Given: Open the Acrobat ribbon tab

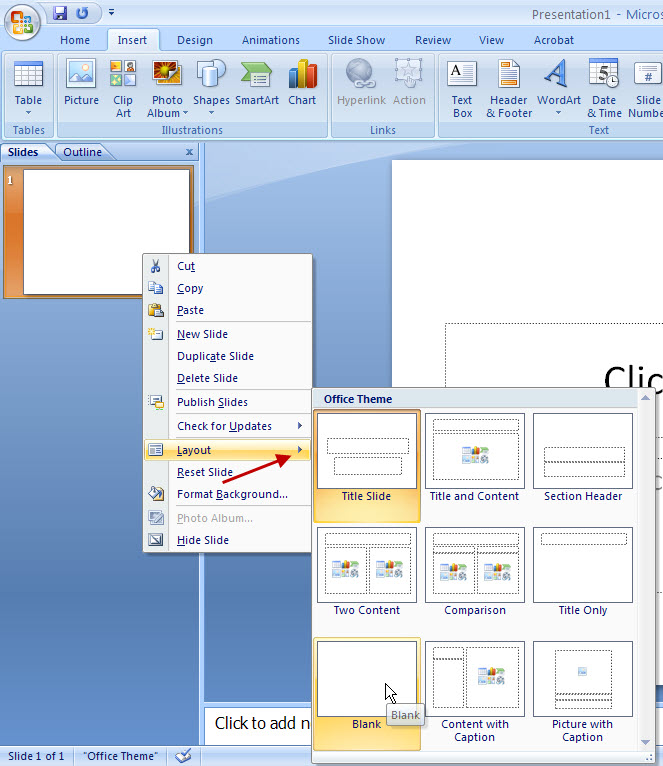Looking at the screenshot, I should click(x=554, y=40).
